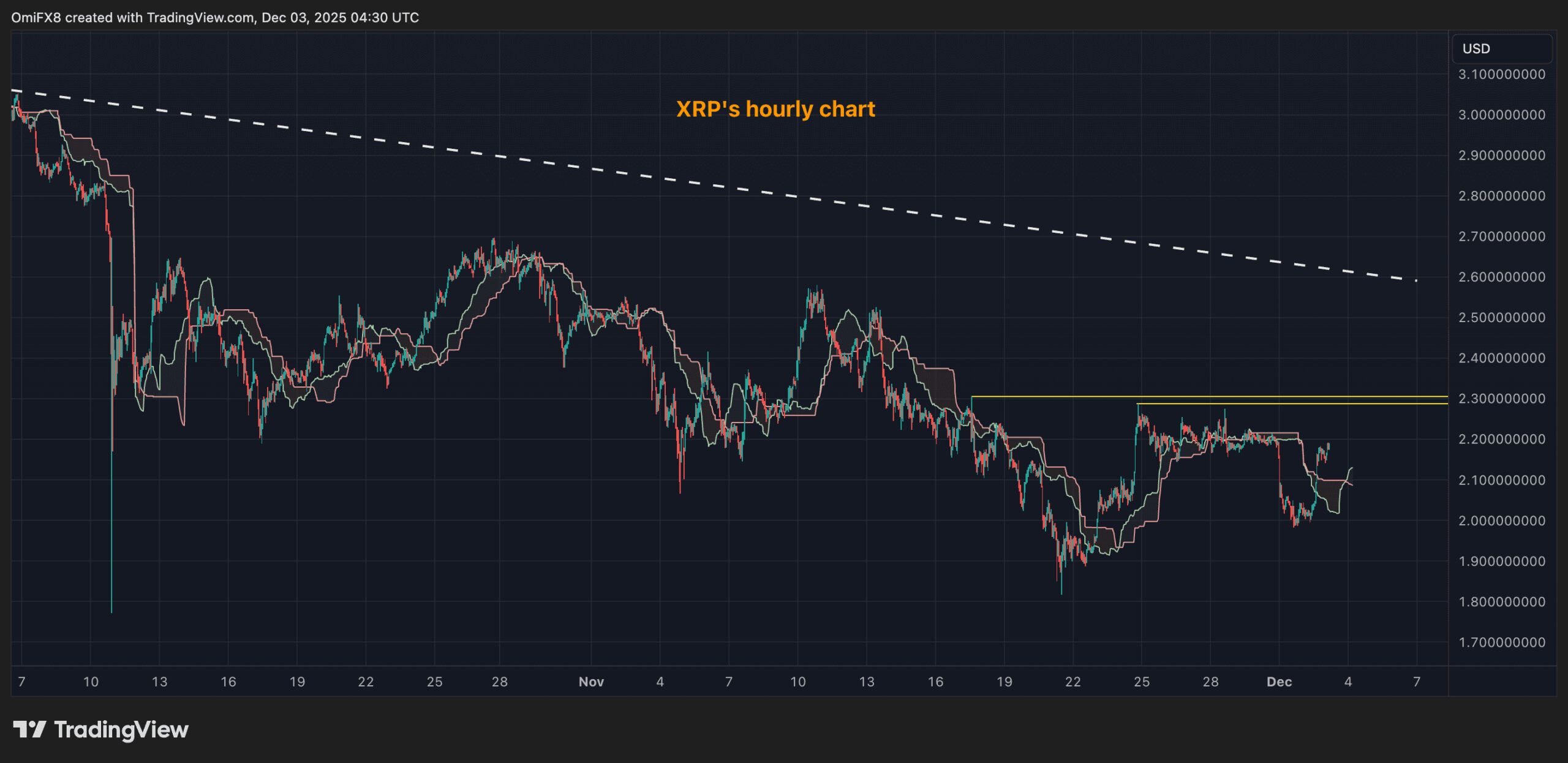Click the right end of dashed trendline
This screenshot has height=763, width=1568.
click(x=1415, y=280)
